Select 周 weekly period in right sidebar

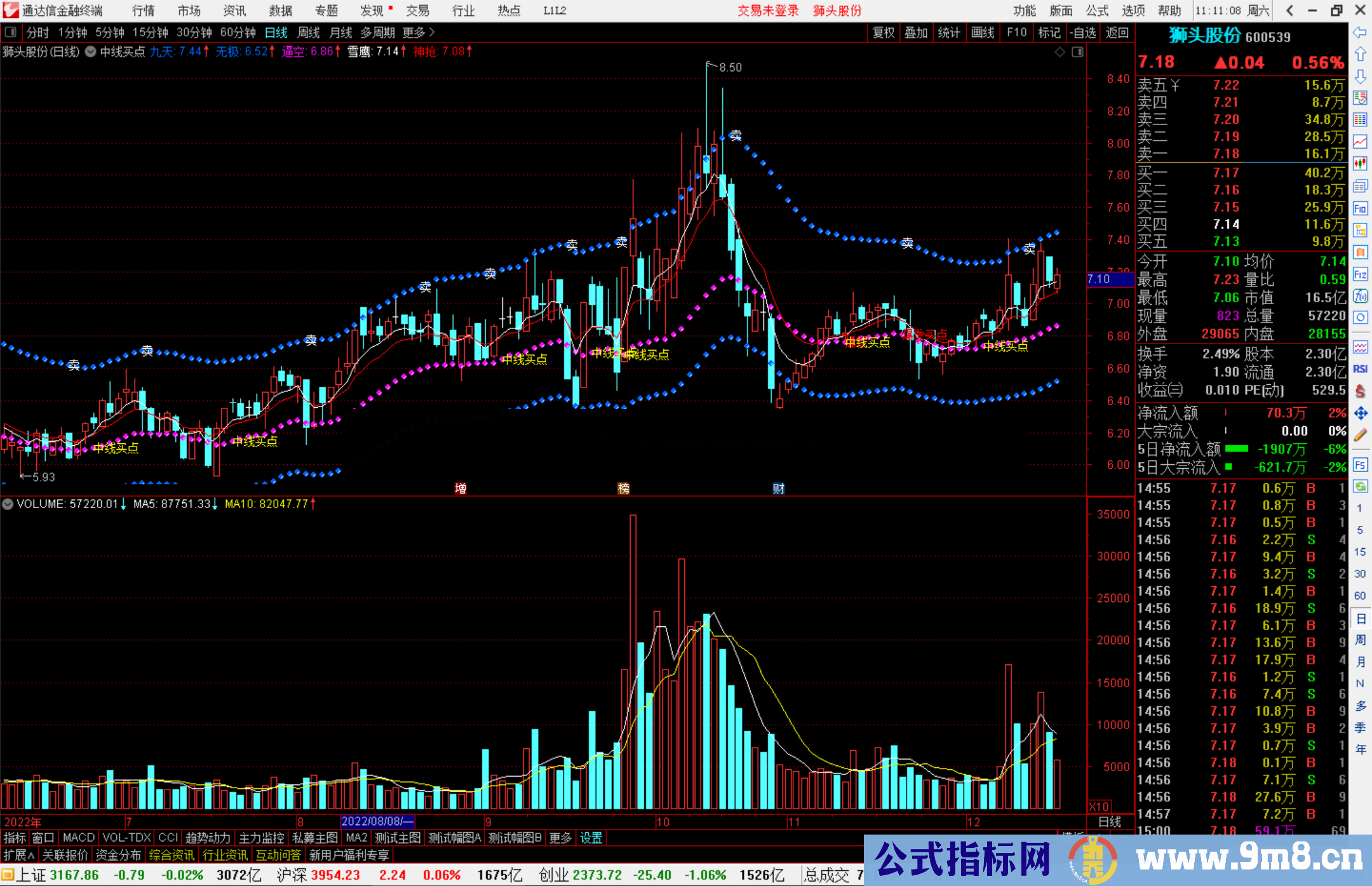(x=1360, y=640)
